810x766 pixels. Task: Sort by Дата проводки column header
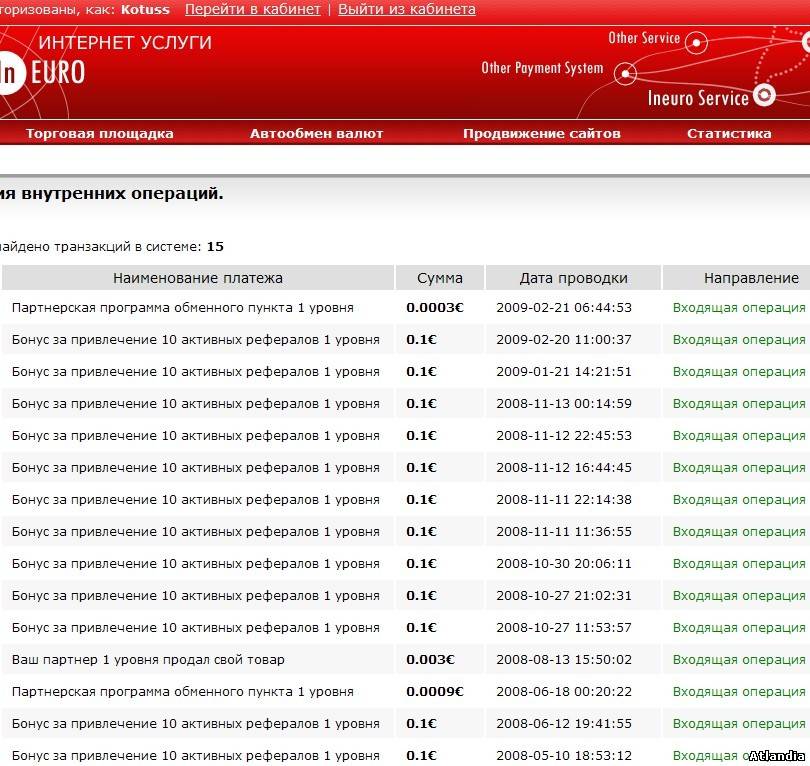(x=573, y=278)
